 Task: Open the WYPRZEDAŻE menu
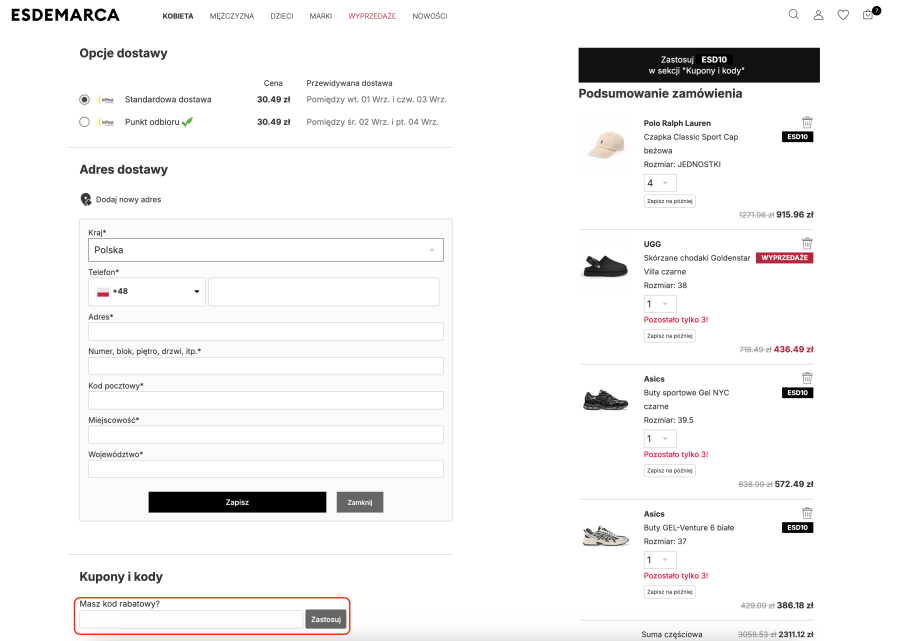(x=372, y=16)
